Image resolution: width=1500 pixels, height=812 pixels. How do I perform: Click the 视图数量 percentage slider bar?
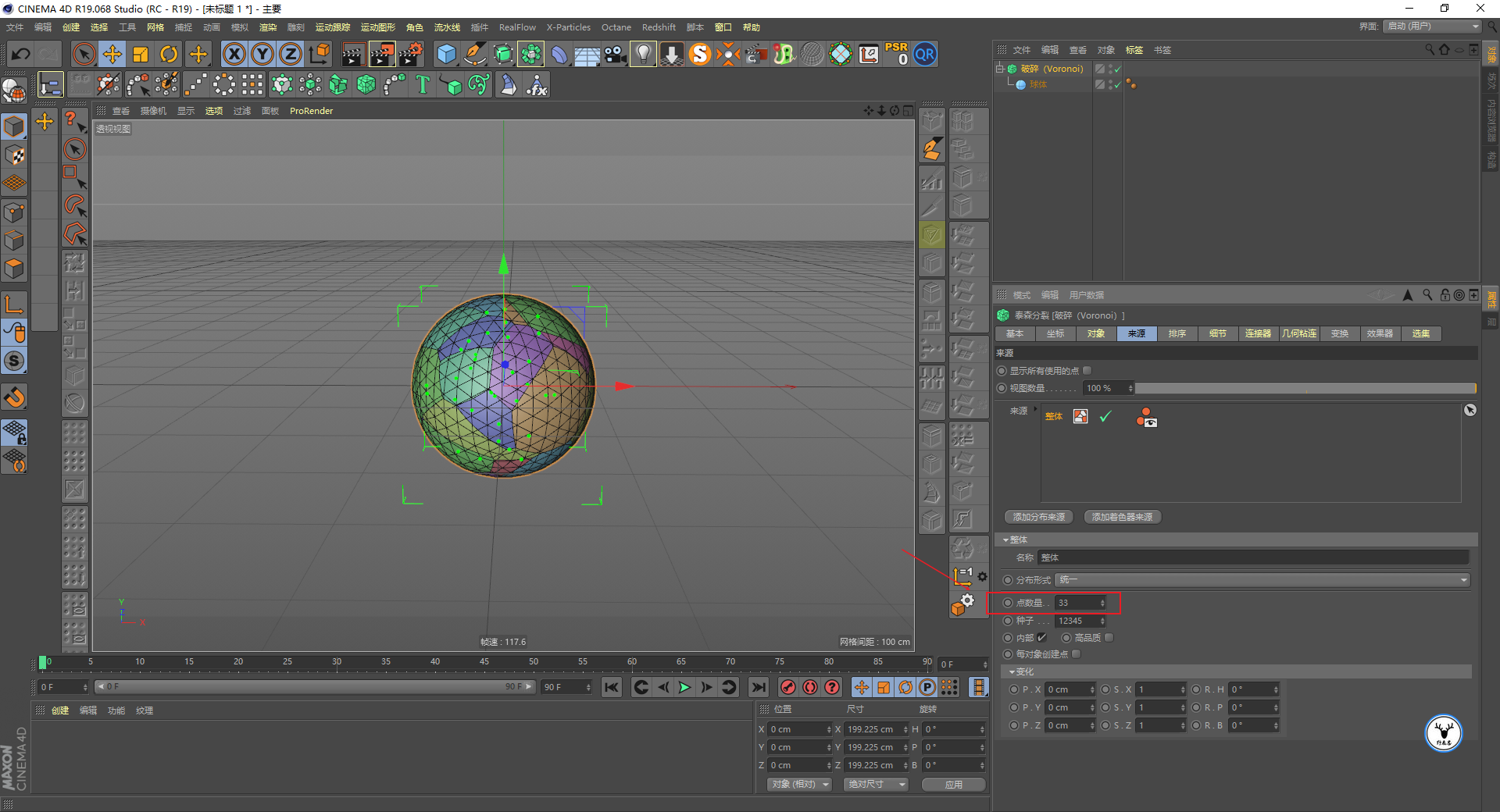(1306, 388)
